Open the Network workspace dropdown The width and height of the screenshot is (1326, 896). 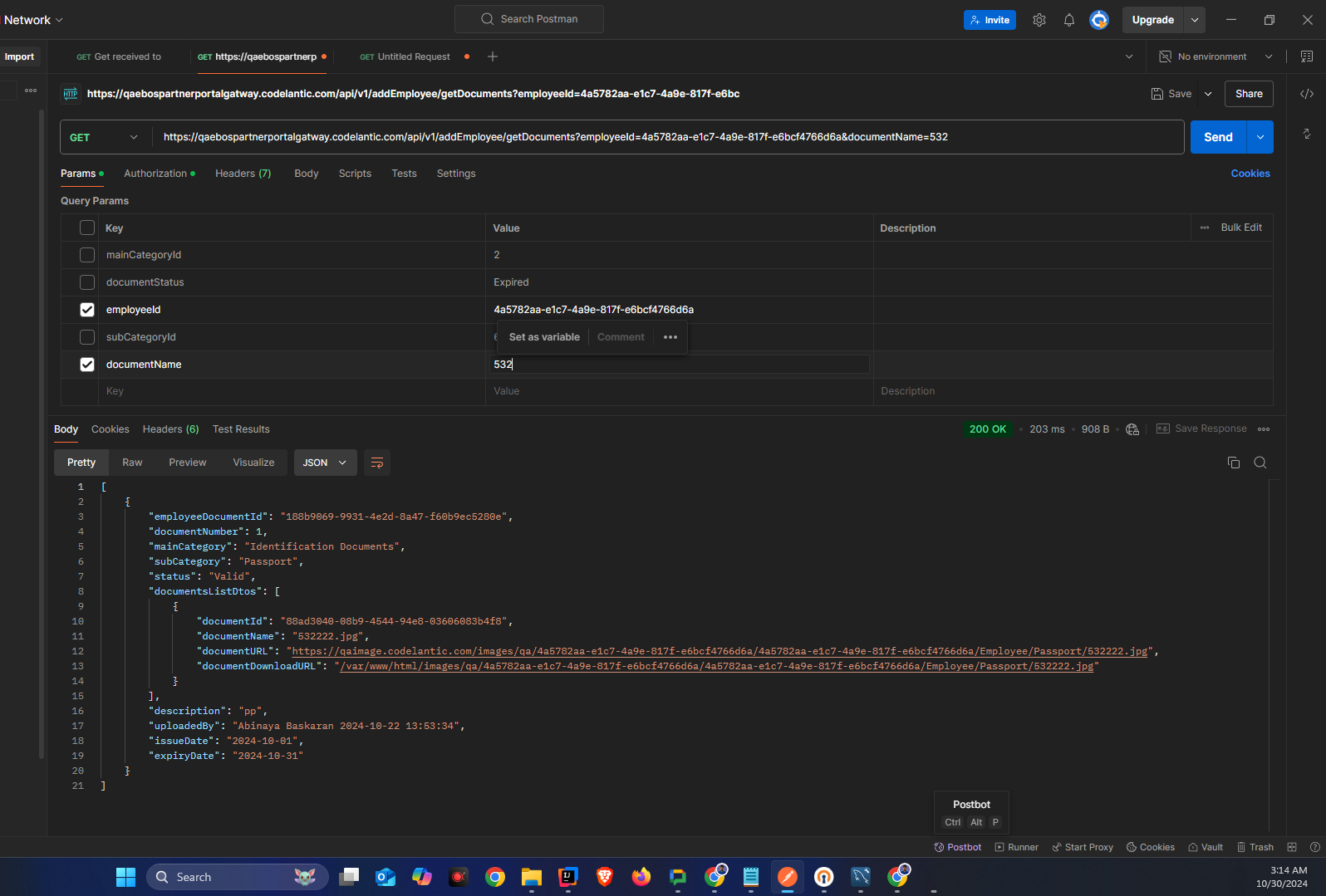33,20
